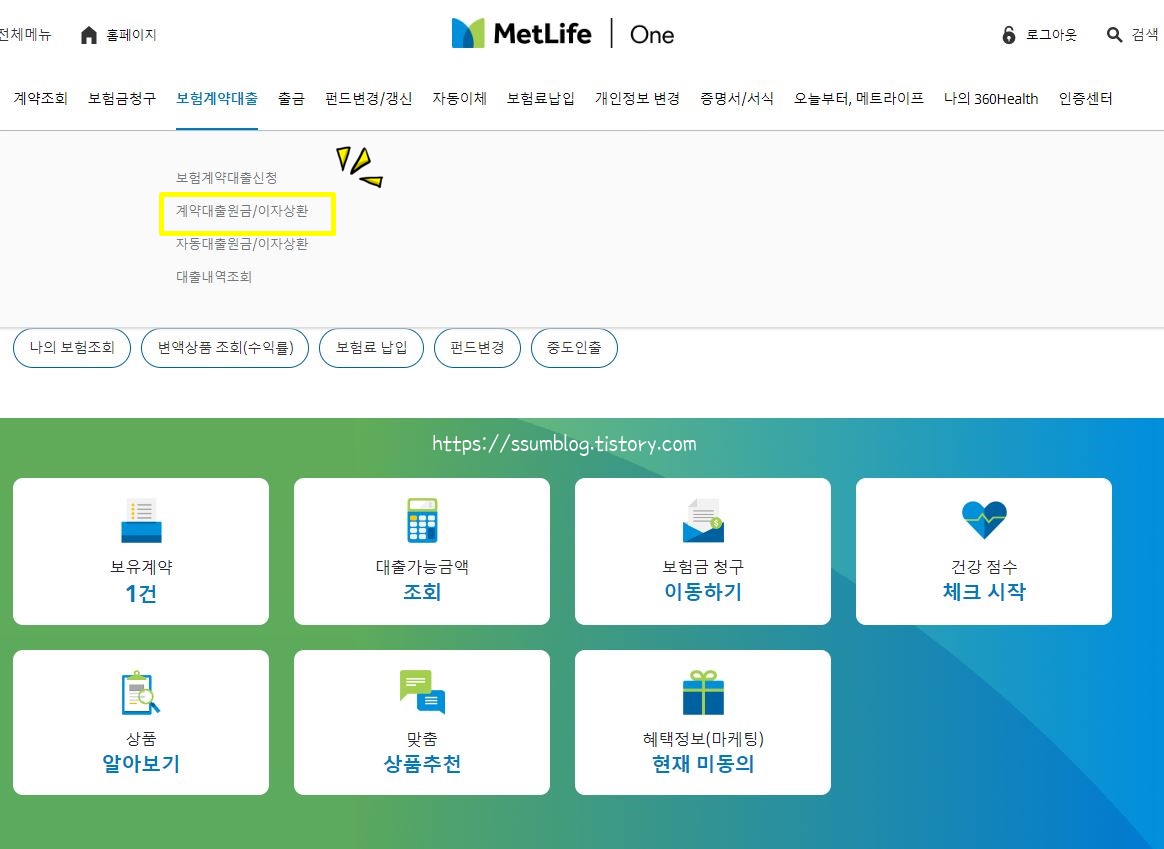This screenshot has height=849, width=1164.
Task: Open 전체메뉴 full menu
Action: click(x=25, y=35)
